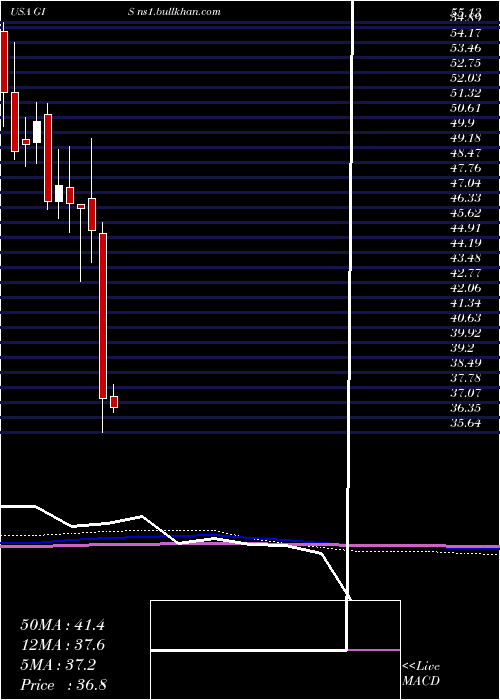This screenshot has height=700, width=500.
Task: Click the 49.18 price axis label
Action: pyautogui.click(x=465, y=138)
